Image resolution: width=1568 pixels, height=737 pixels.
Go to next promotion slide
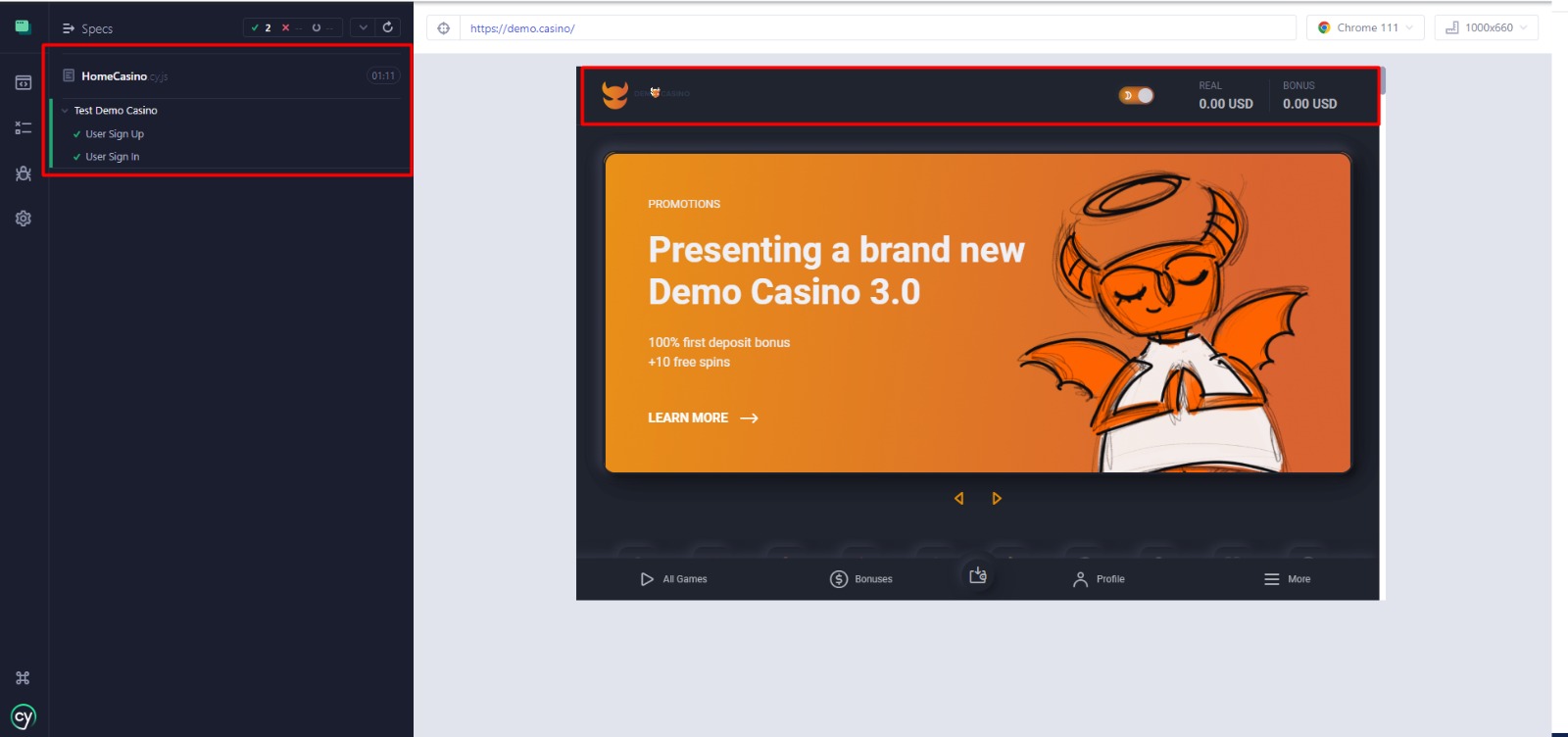997,499
